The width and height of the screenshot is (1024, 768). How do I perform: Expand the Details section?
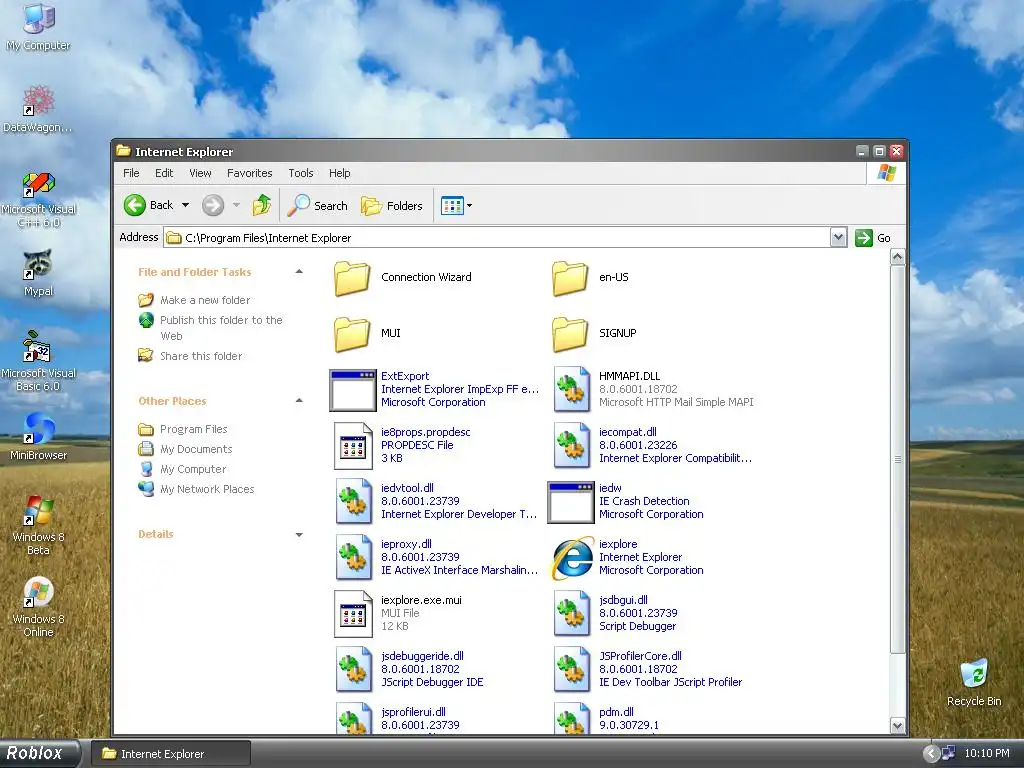pos(299,534)
